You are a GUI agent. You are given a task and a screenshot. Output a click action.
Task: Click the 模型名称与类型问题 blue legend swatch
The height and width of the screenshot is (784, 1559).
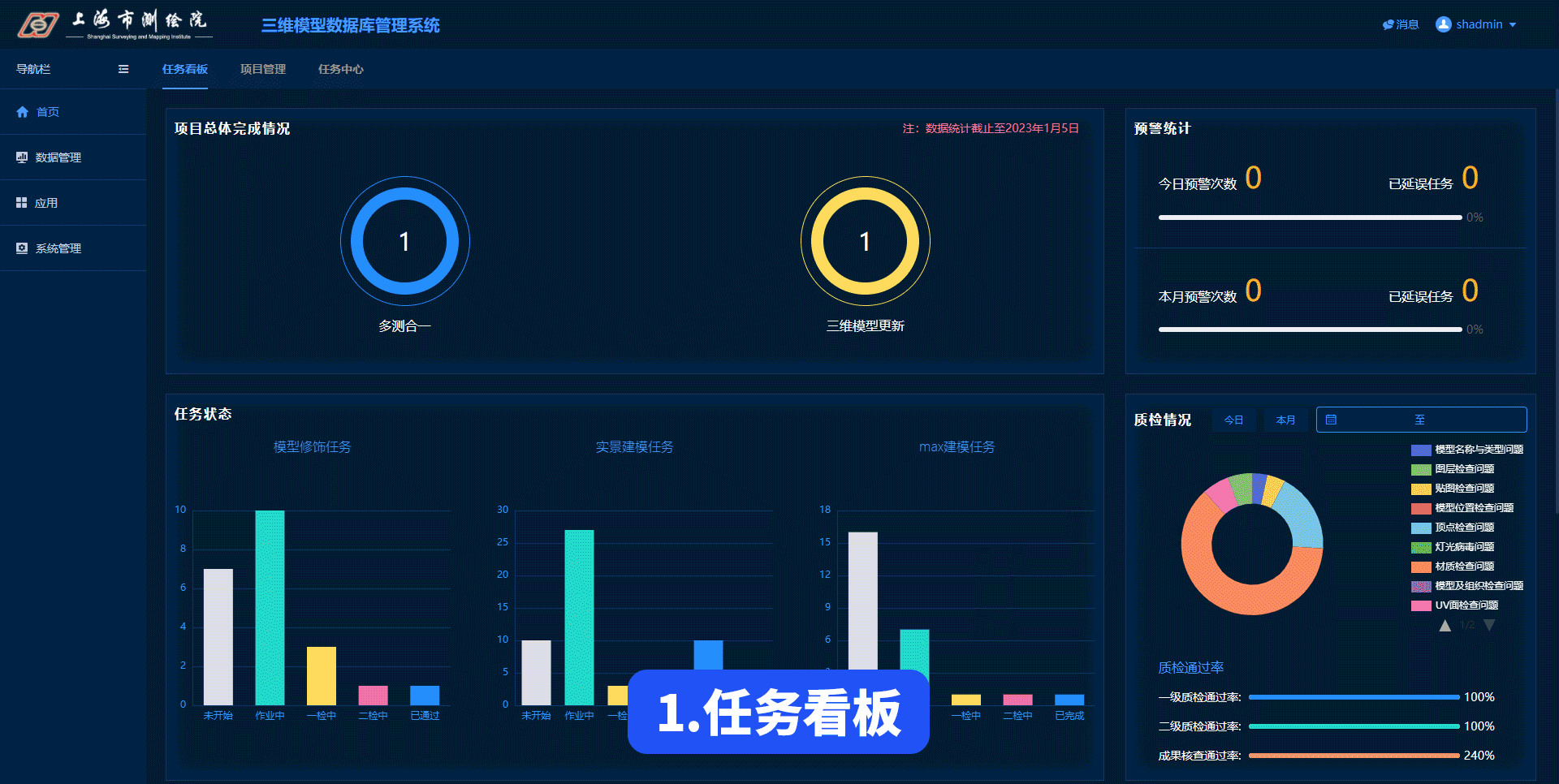1421,450
